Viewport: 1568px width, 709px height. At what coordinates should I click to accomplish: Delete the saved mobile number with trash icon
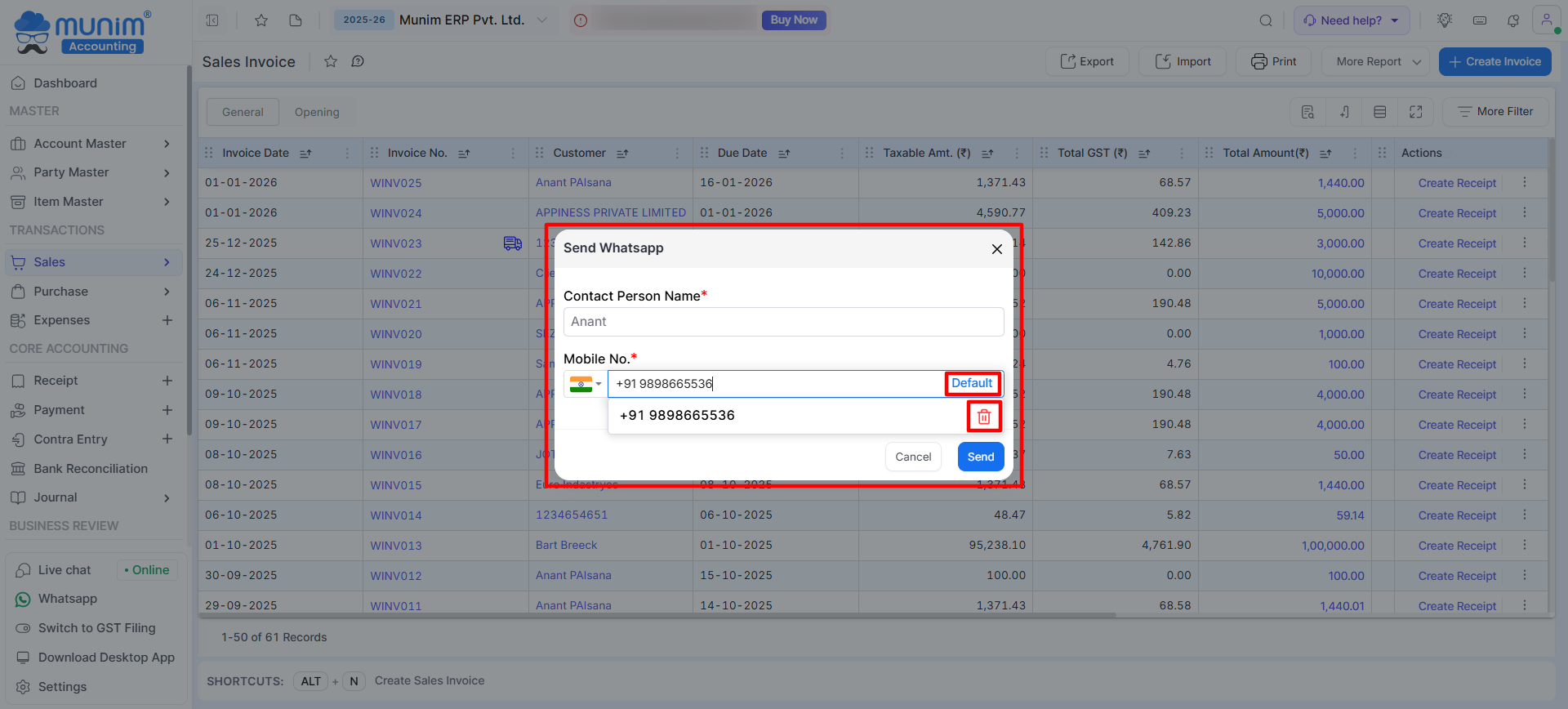(984, 417)
